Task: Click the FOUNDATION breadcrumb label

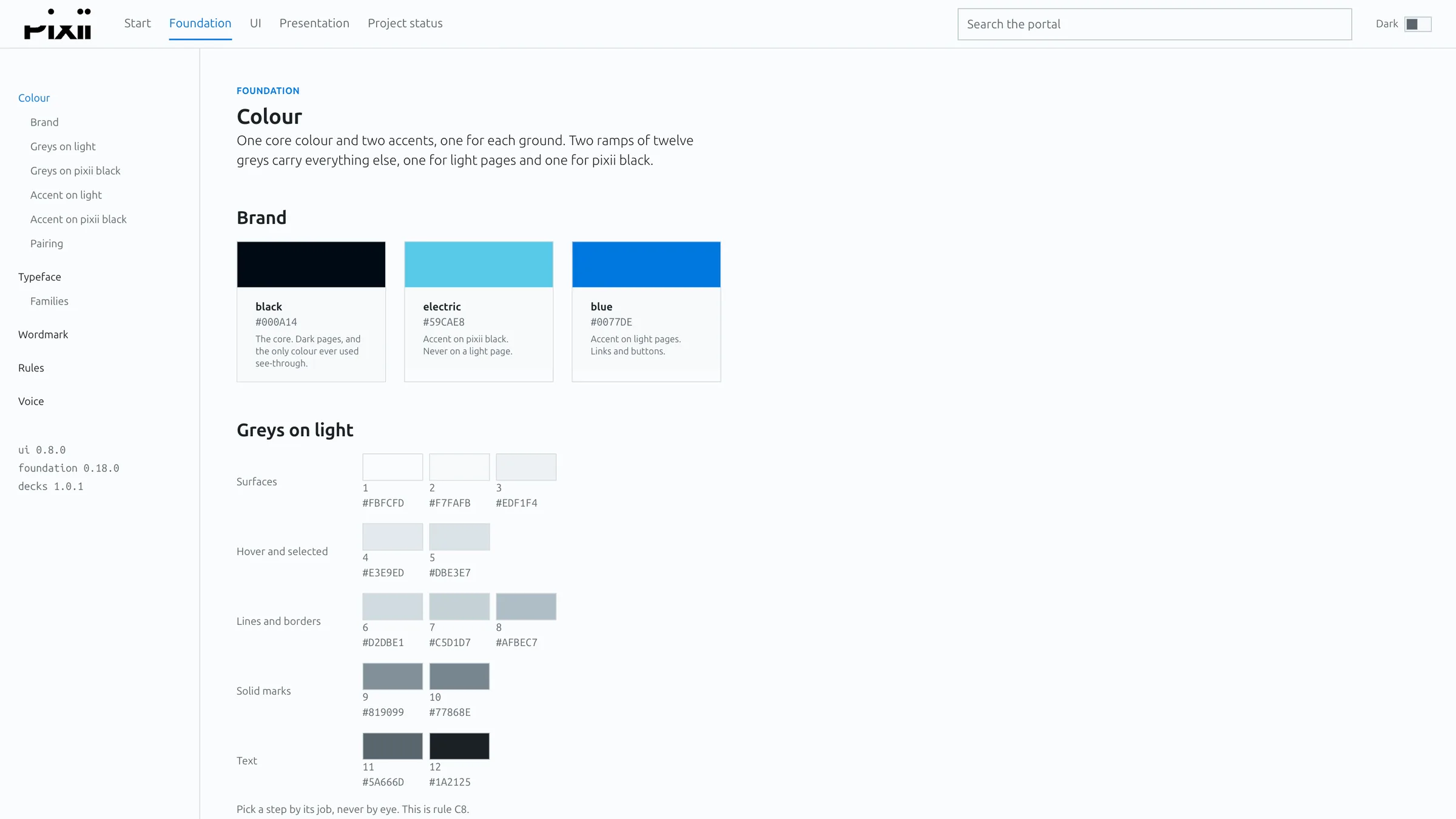Action: pyautogui.click(x=268, y=90)
